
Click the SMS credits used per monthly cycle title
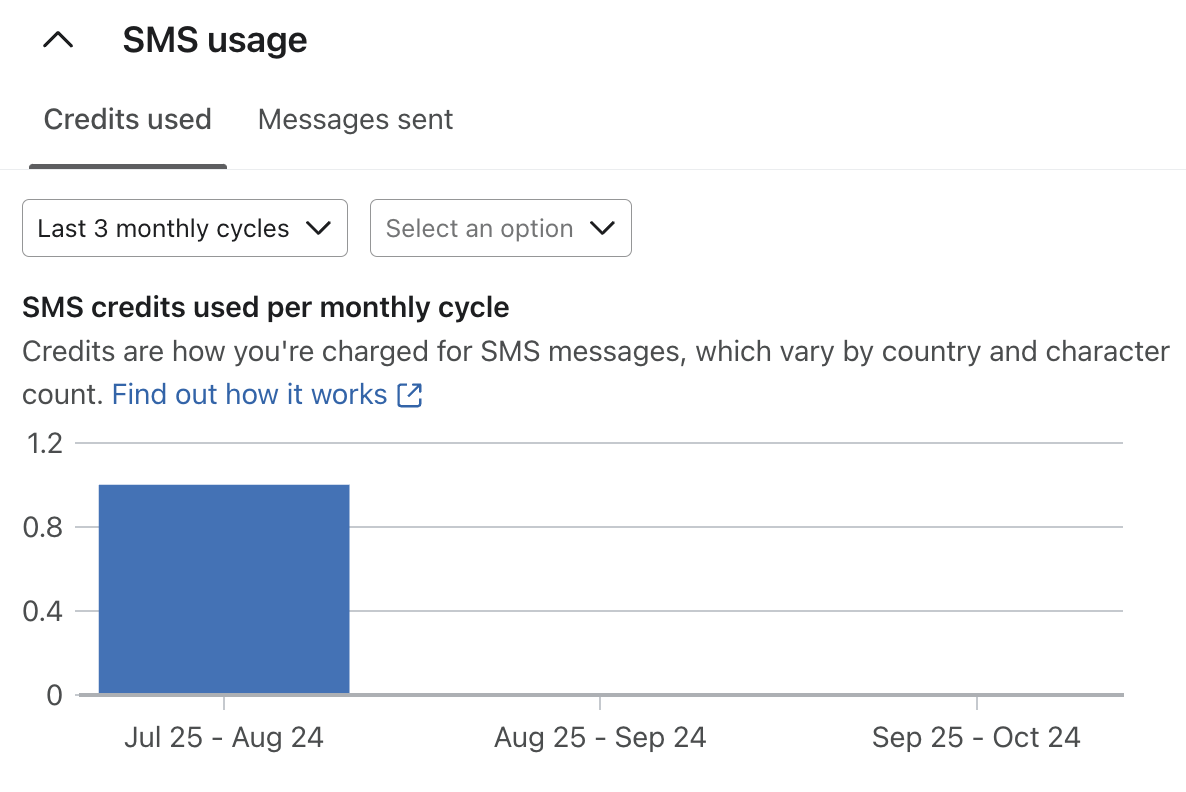265,307
